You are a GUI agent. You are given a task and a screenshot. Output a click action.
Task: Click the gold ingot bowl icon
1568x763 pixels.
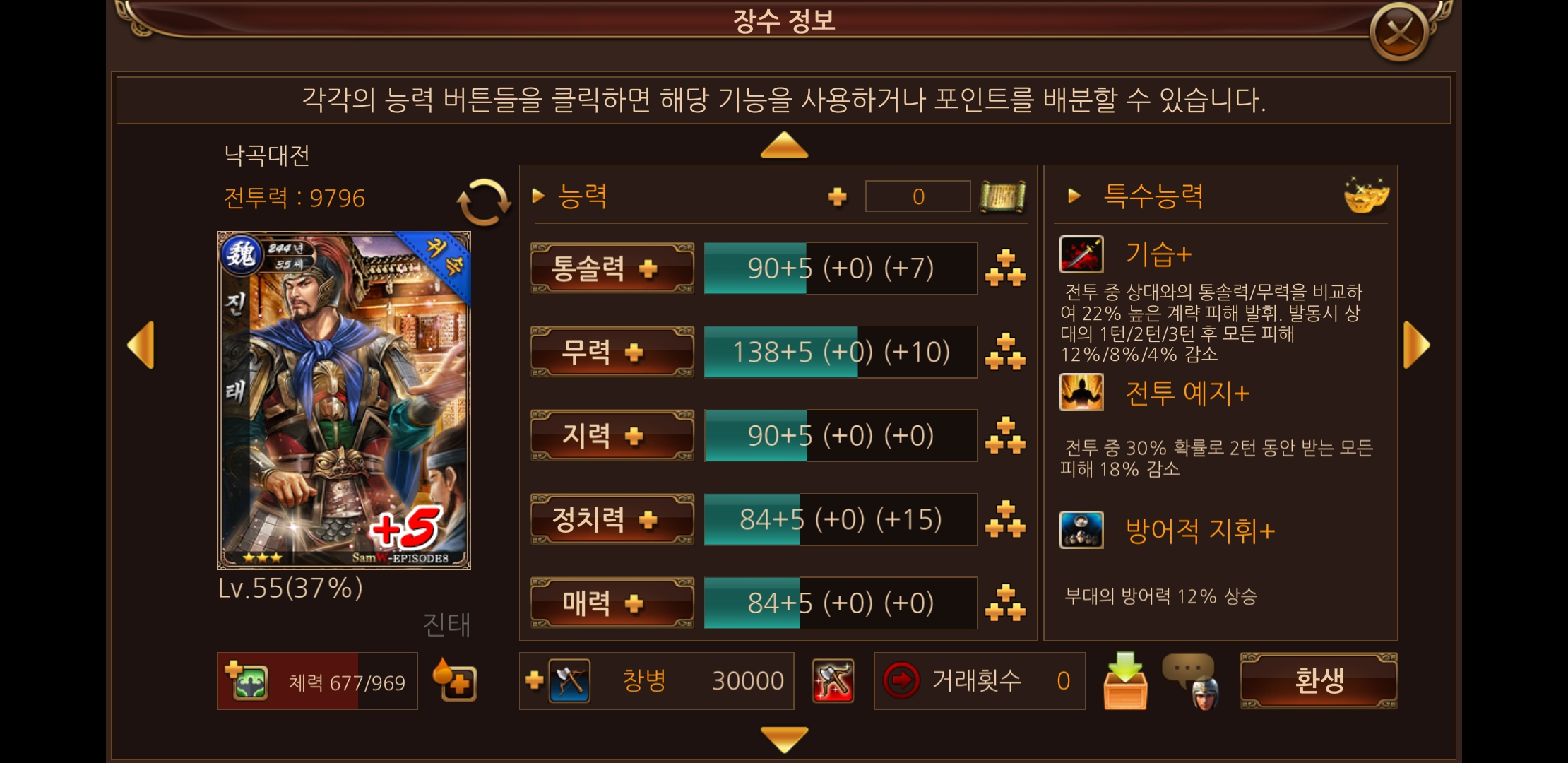1366,195
